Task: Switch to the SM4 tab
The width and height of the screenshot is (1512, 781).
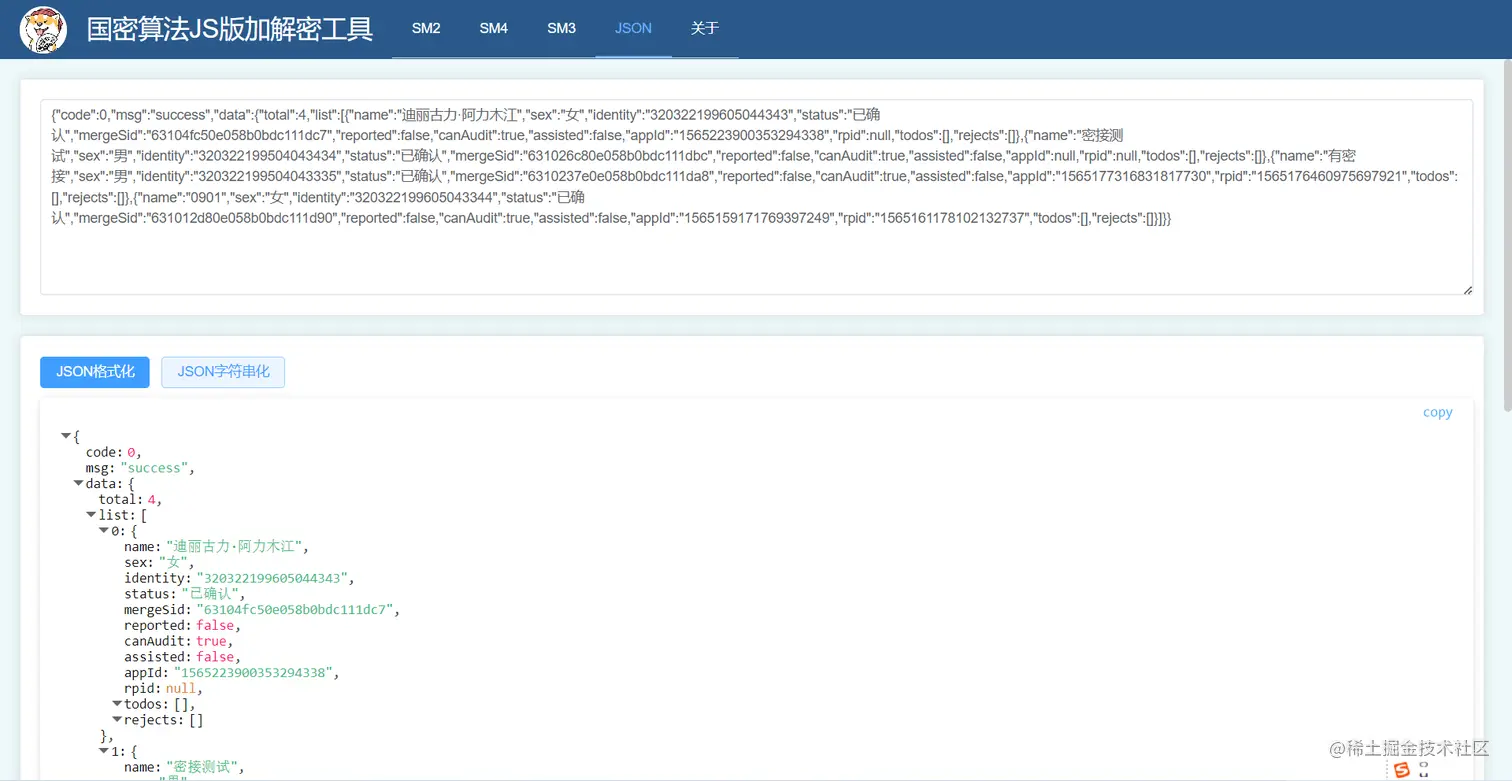Action: click(x=494, y=28)
